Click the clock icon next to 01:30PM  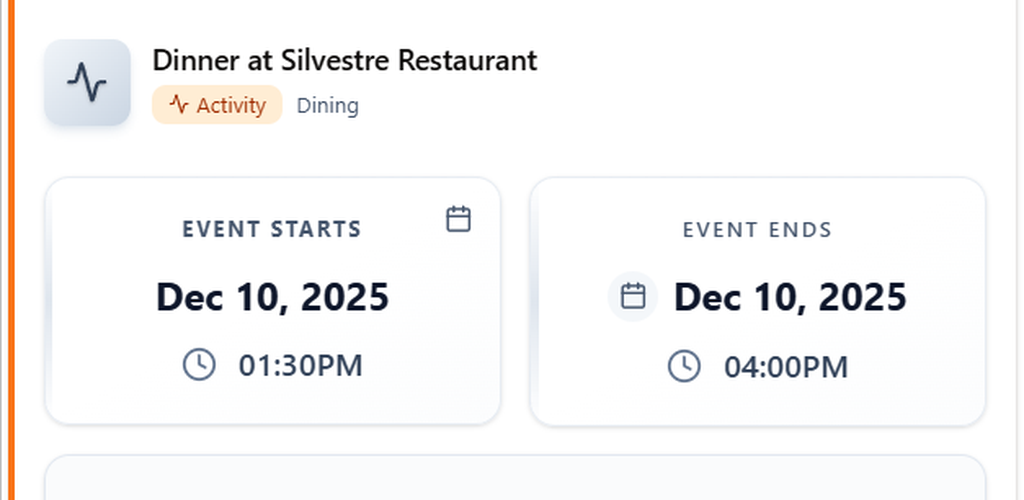click(199, 365)
